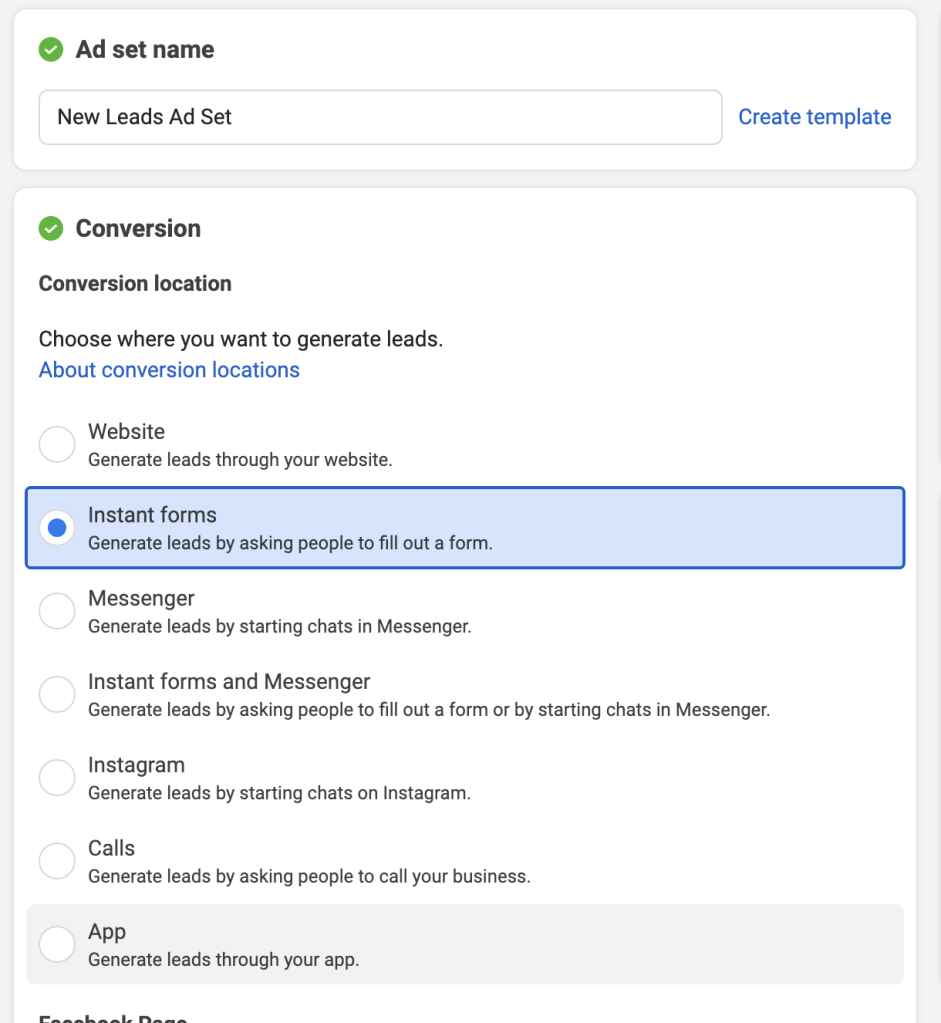Focus the New Leads Ad Set name field

[x=380, y=117]
